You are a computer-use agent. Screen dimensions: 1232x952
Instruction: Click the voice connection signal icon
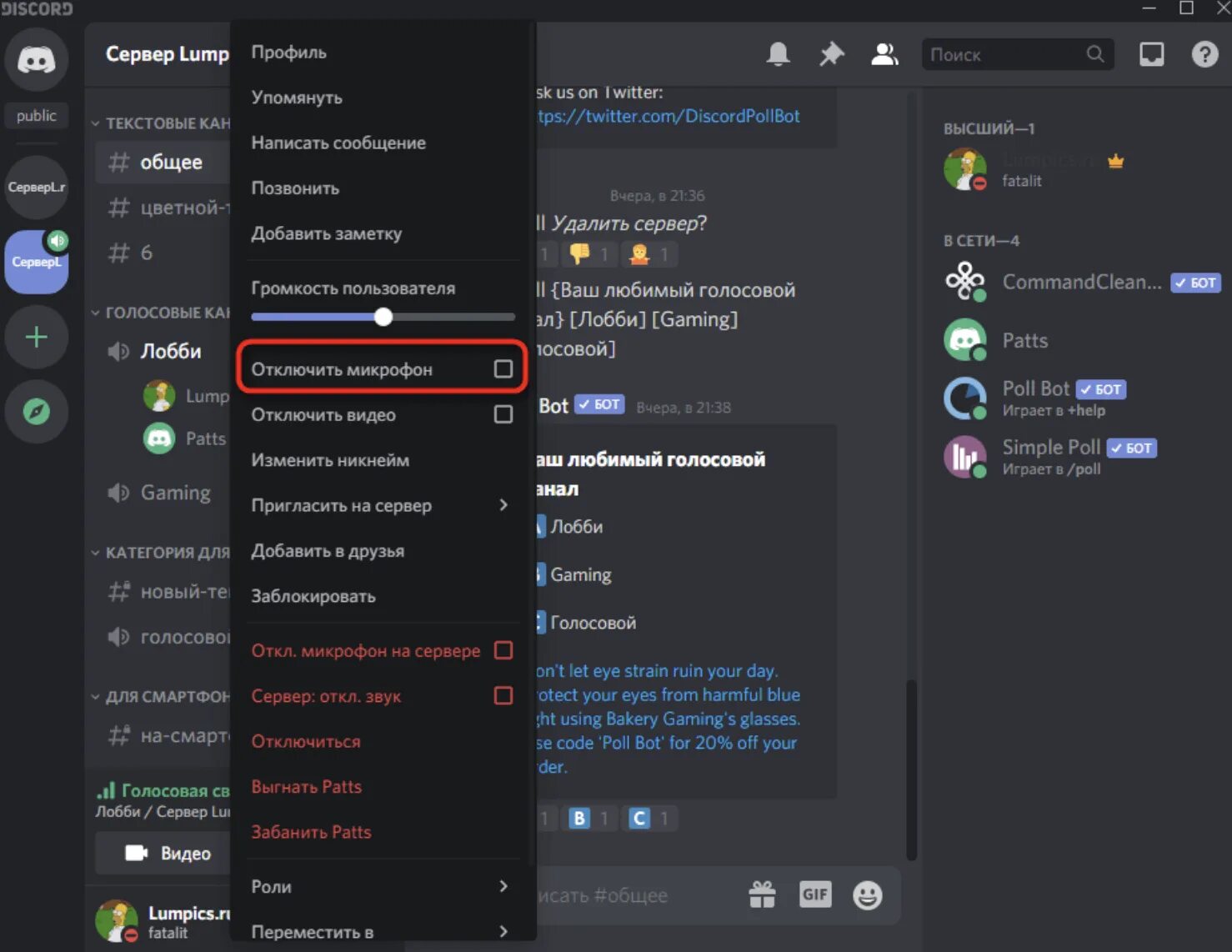tap(106, 790)
